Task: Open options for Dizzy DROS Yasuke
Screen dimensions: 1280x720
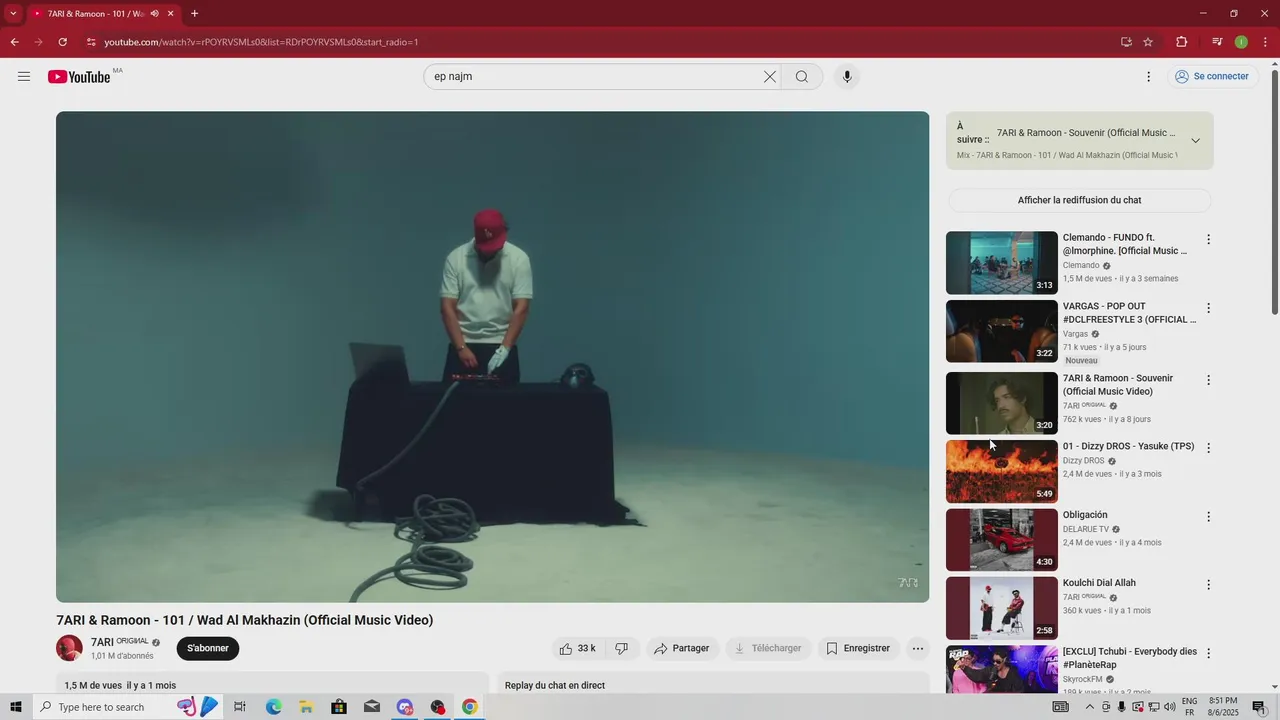Action: pyautogui.click(x=1208, y=448)
